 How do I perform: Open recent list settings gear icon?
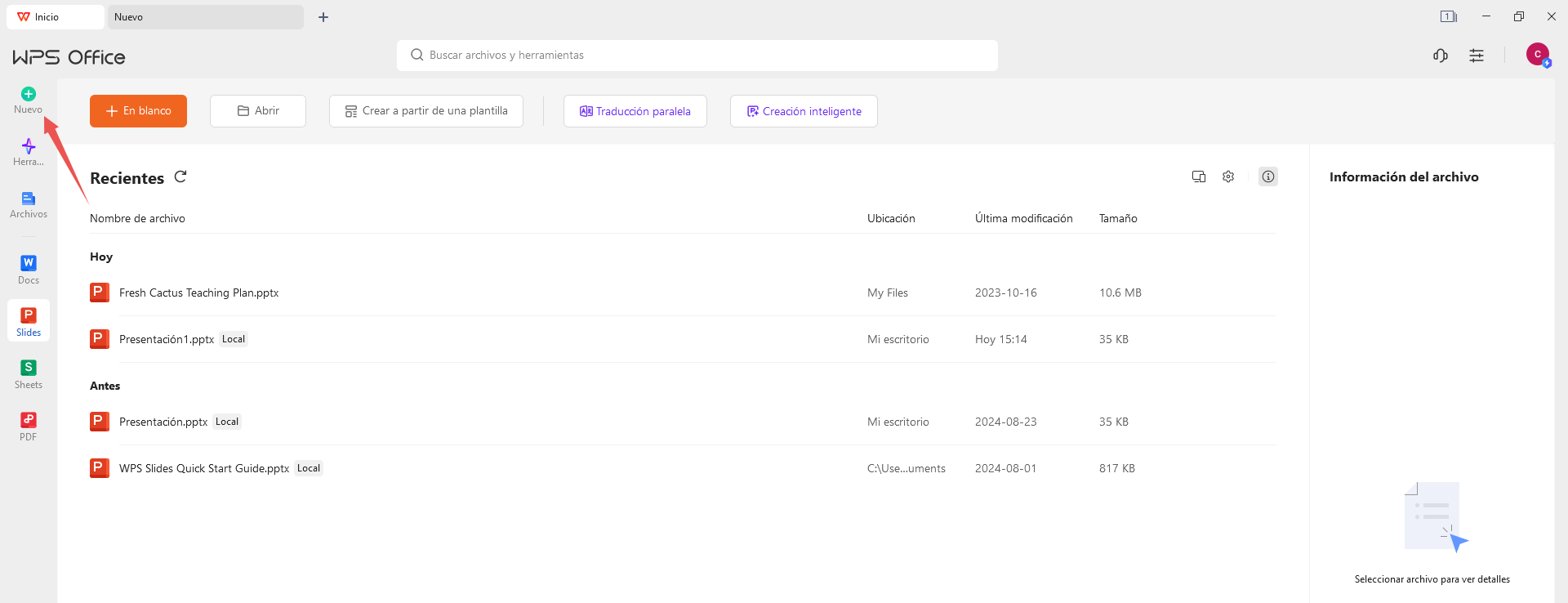(x=1228, y=176)
